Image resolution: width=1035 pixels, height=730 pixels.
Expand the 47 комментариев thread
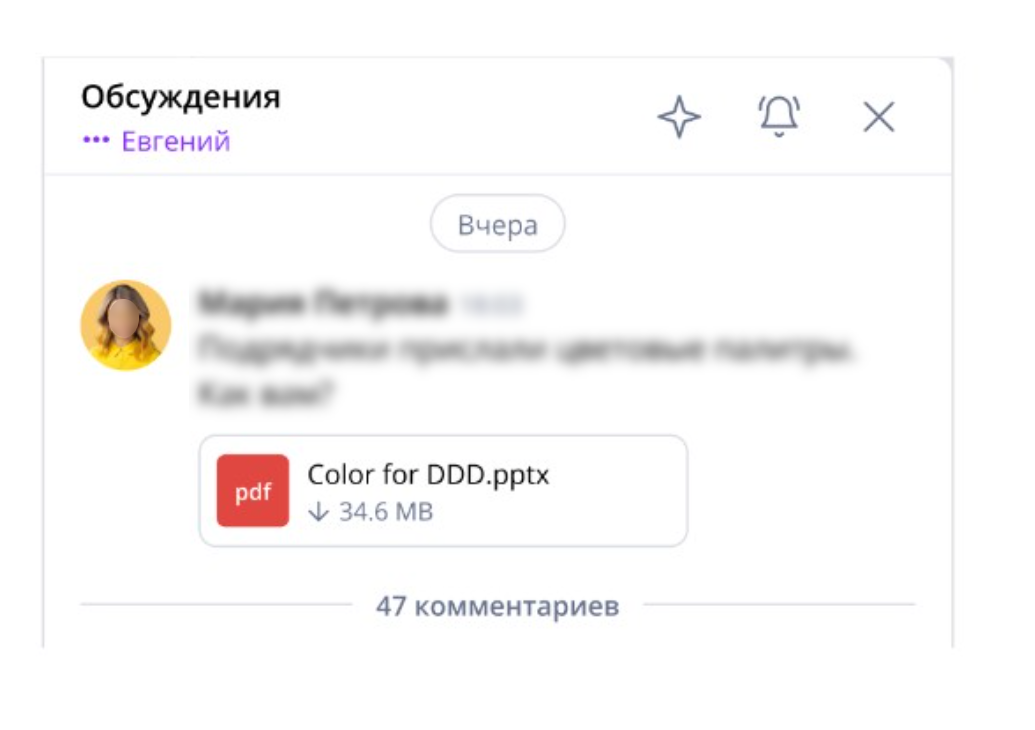[x=497, y=606]
